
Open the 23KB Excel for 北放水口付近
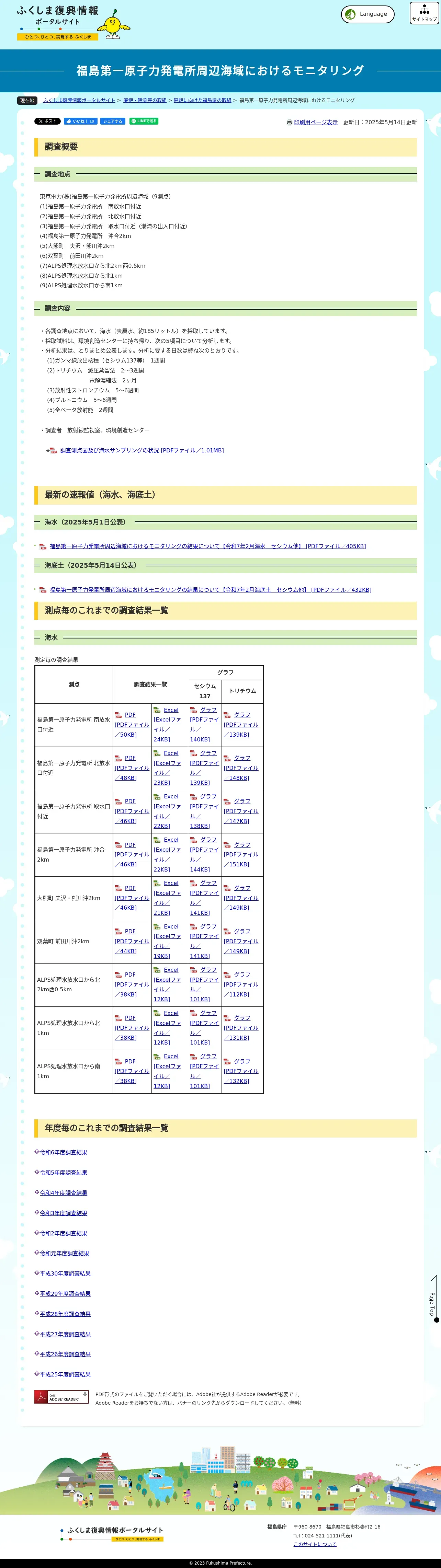coord(167,768)
